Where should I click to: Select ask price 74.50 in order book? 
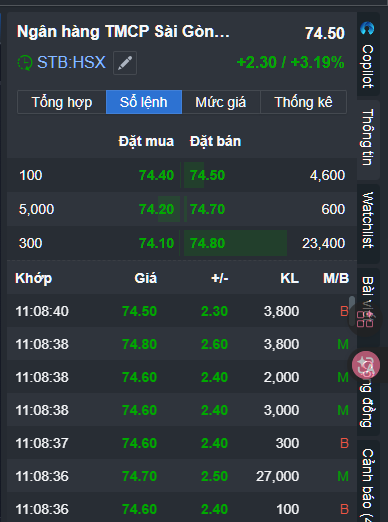click(207, 175)
